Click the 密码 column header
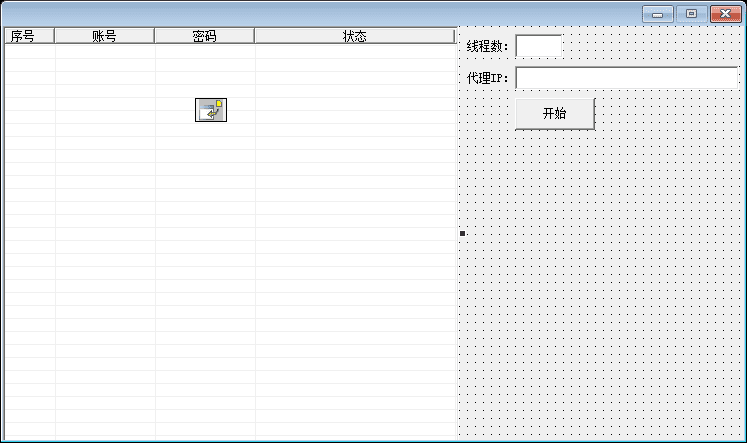747x443 pixels. point(204,36)
